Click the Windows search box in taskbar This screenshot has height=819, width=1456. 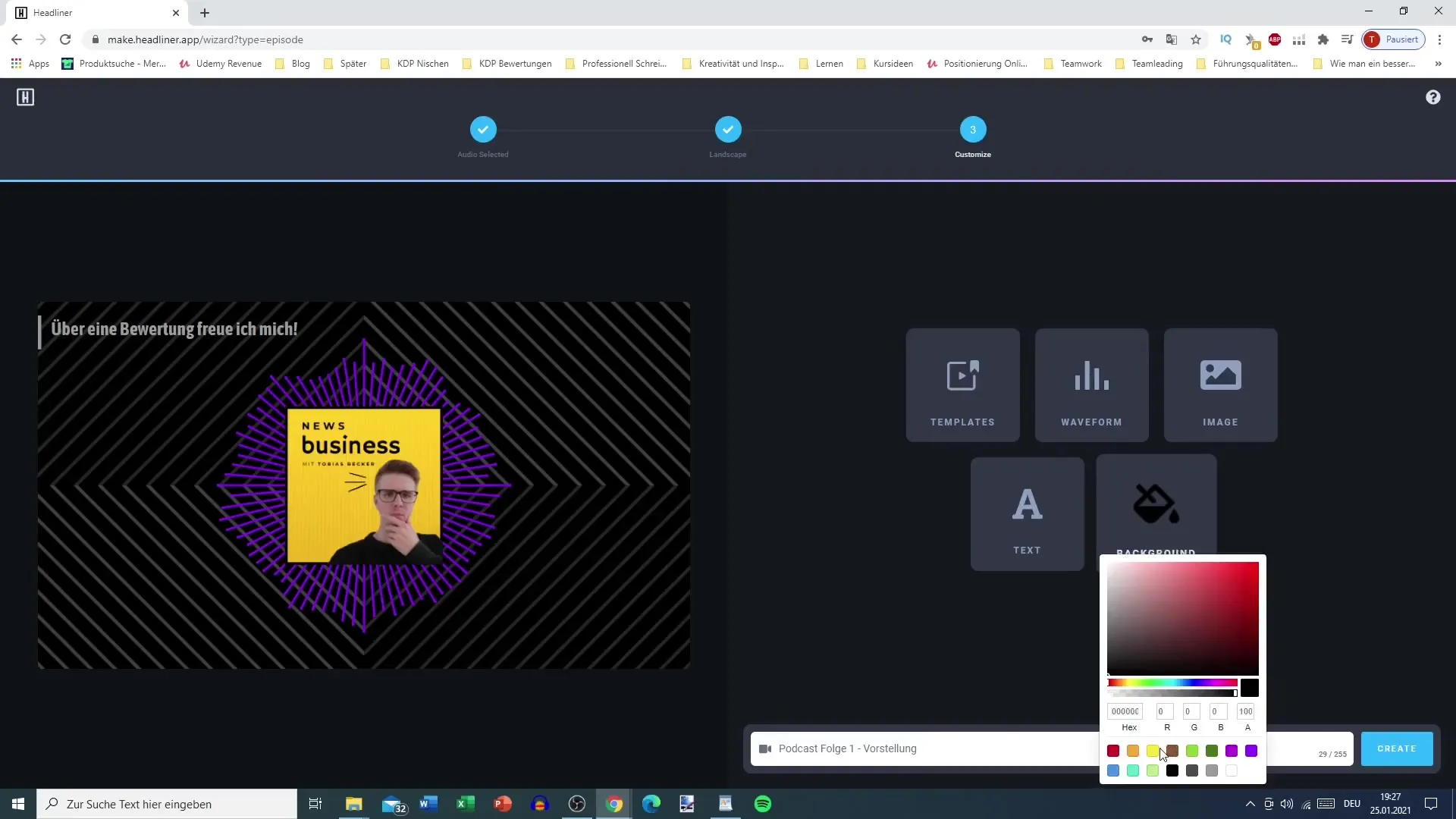pos(167,804)
